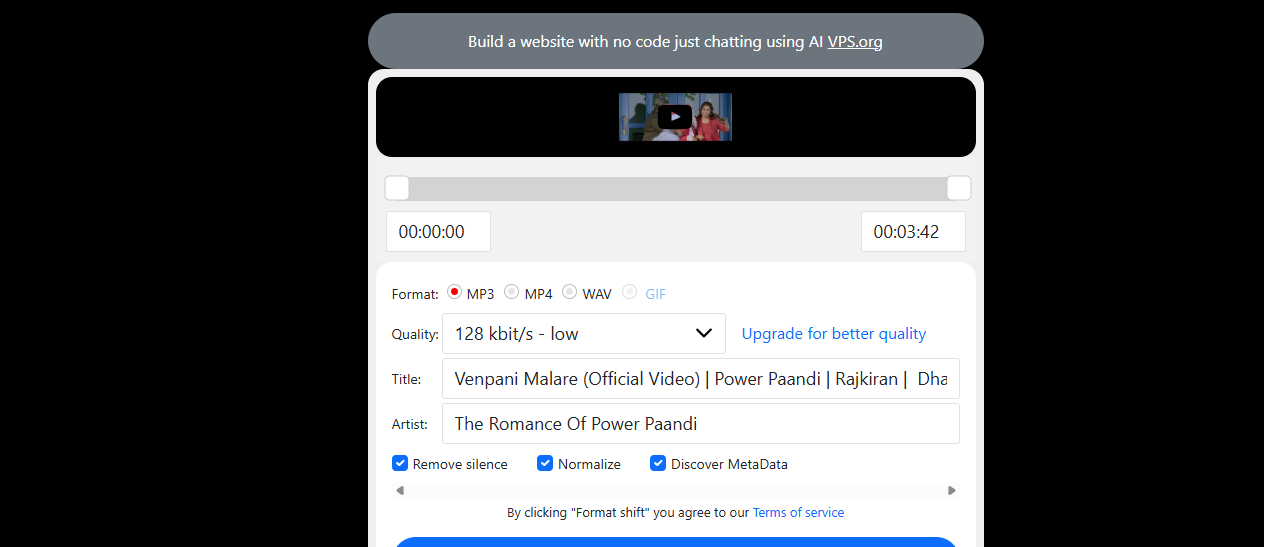The height and width of the screenshot is (547, 1264).
Task: Visit the VPS.org advertisement link
Action: coord(854,42)
